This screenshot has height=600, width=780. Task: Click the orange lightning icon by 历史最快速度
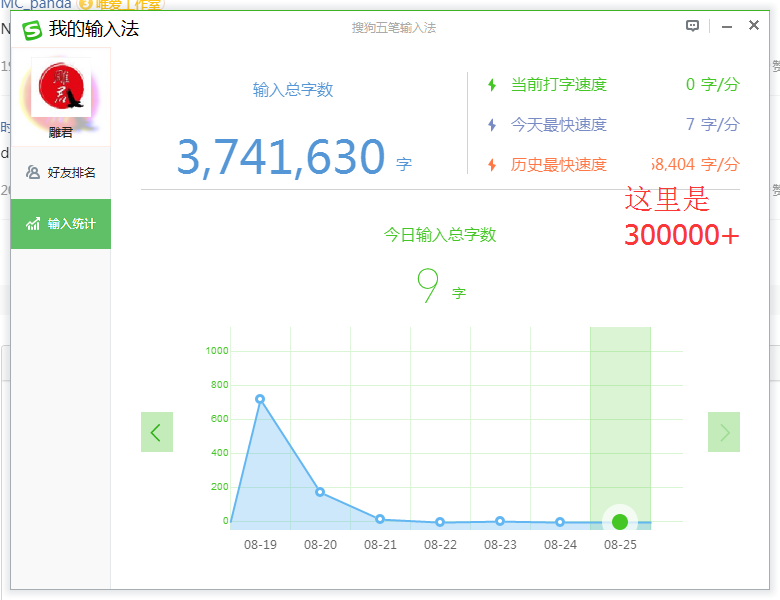tap(492, 165)
